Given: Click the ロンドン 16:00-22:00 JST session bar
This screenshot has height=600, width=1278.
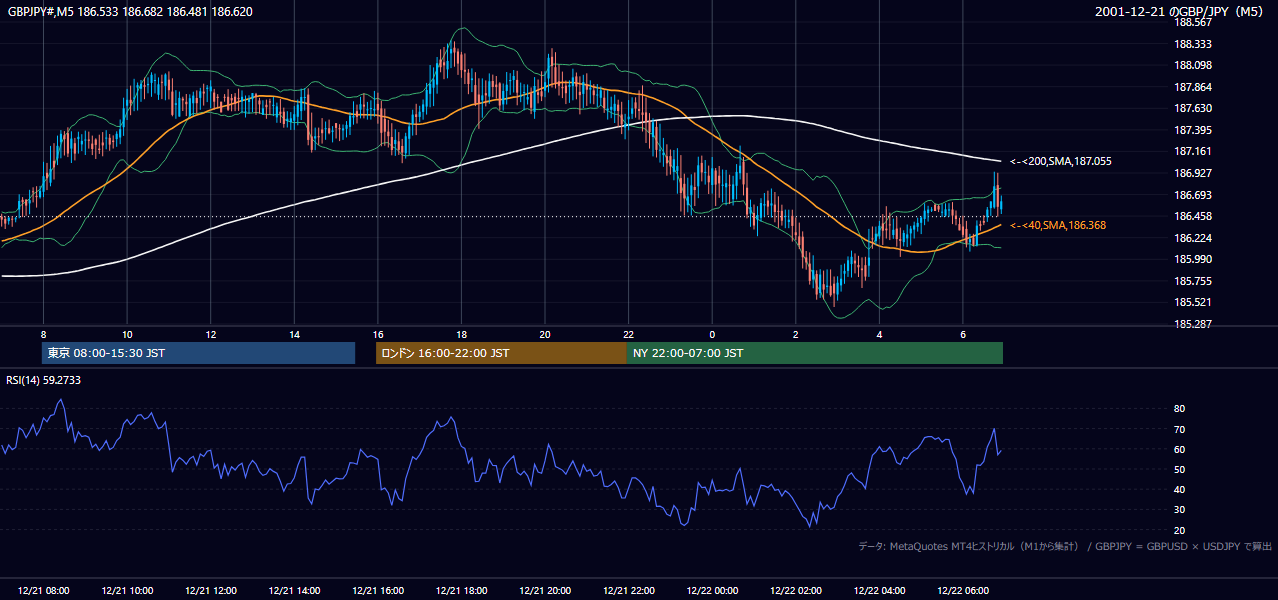Looking at the screenshot, I should 501,353.
